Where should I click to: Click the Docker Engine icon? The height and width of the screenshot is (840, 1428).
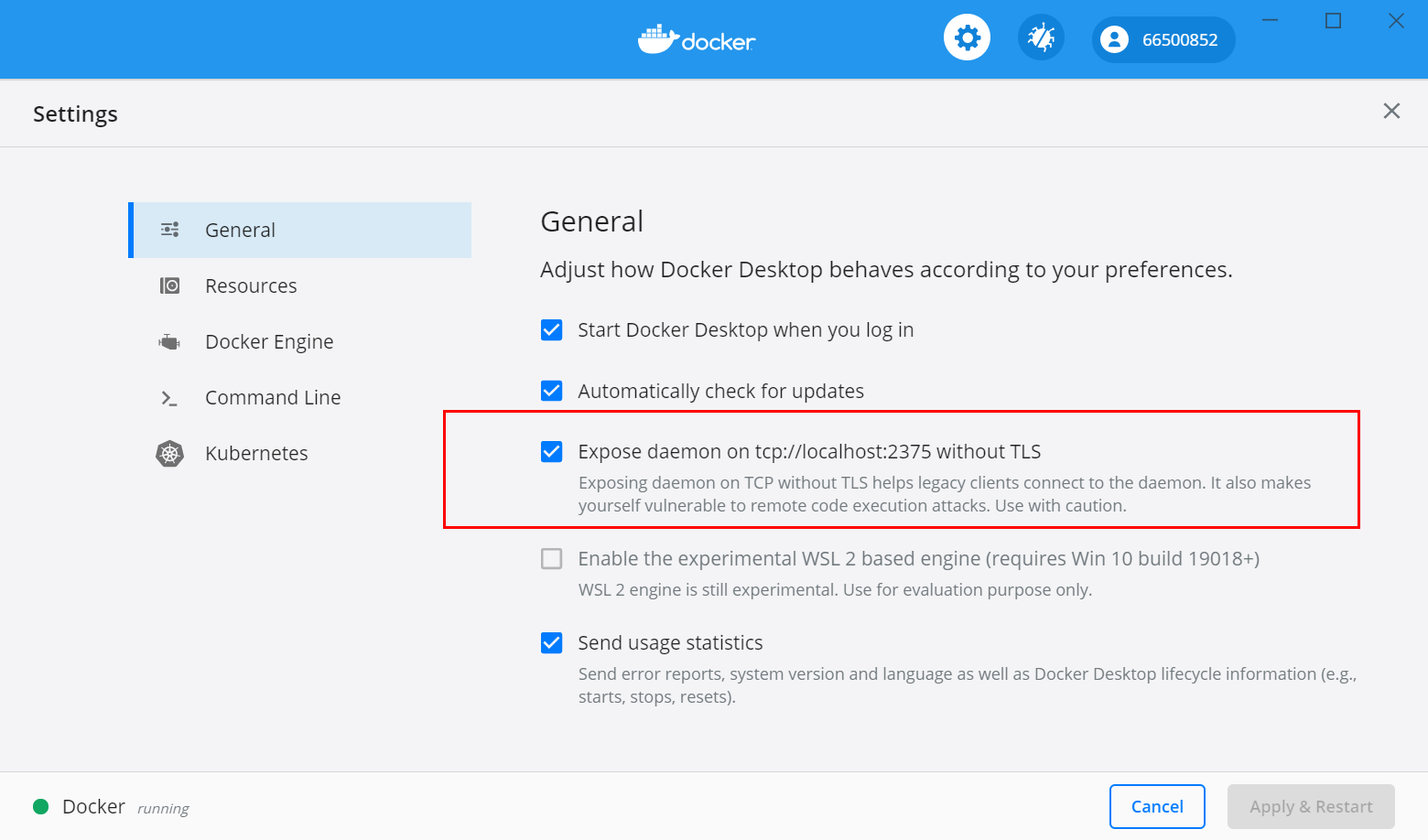(x=169, y=341)
